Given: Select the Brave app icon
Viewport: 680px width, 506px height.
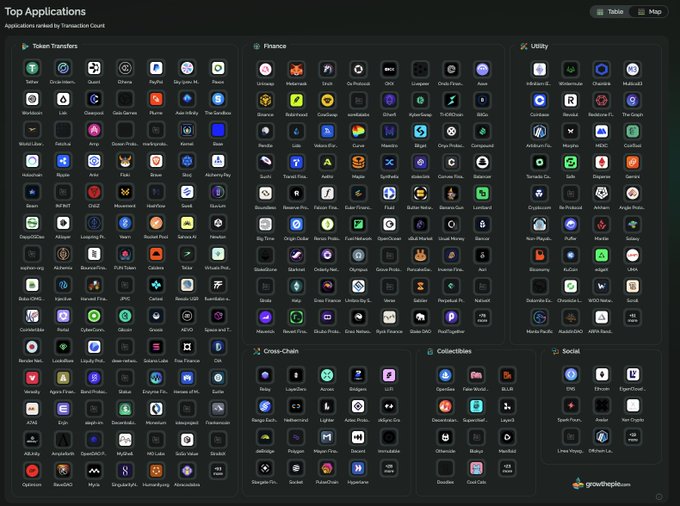Looking at the screenshot, I should click(x=156, y=161).
